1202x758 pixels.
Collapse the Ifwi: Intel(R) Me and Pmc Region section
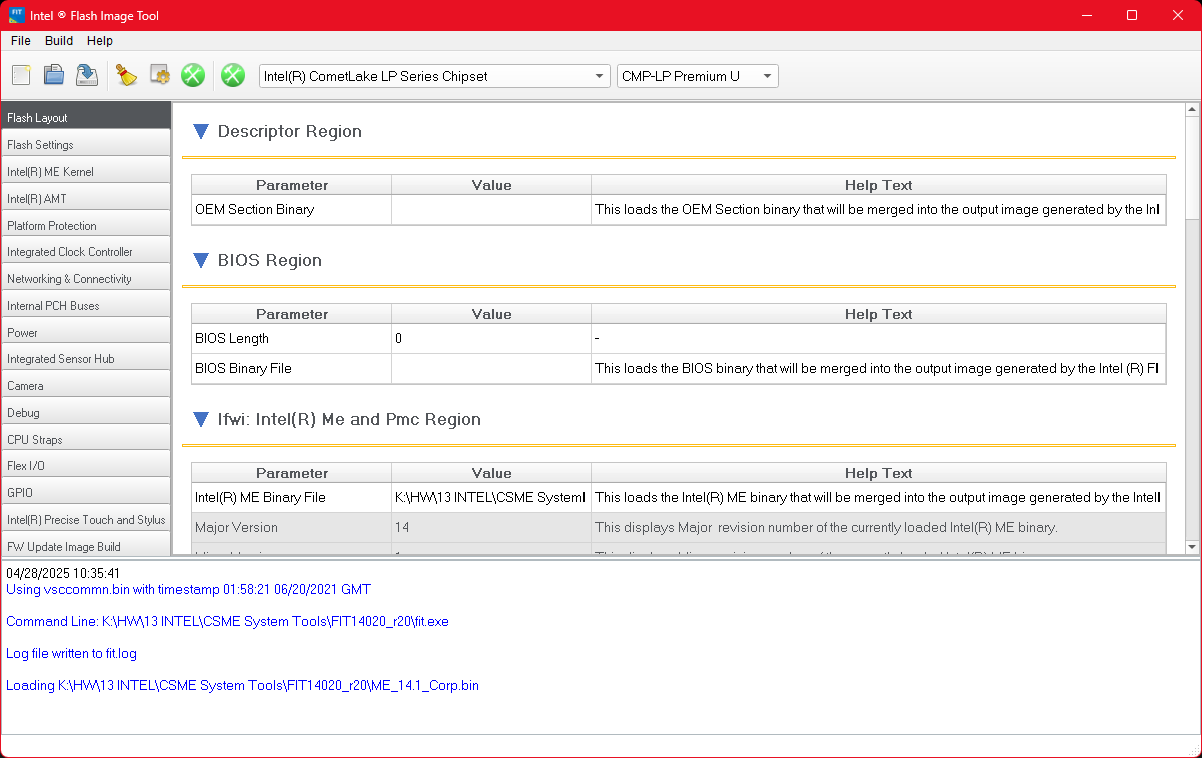point(201,419)
